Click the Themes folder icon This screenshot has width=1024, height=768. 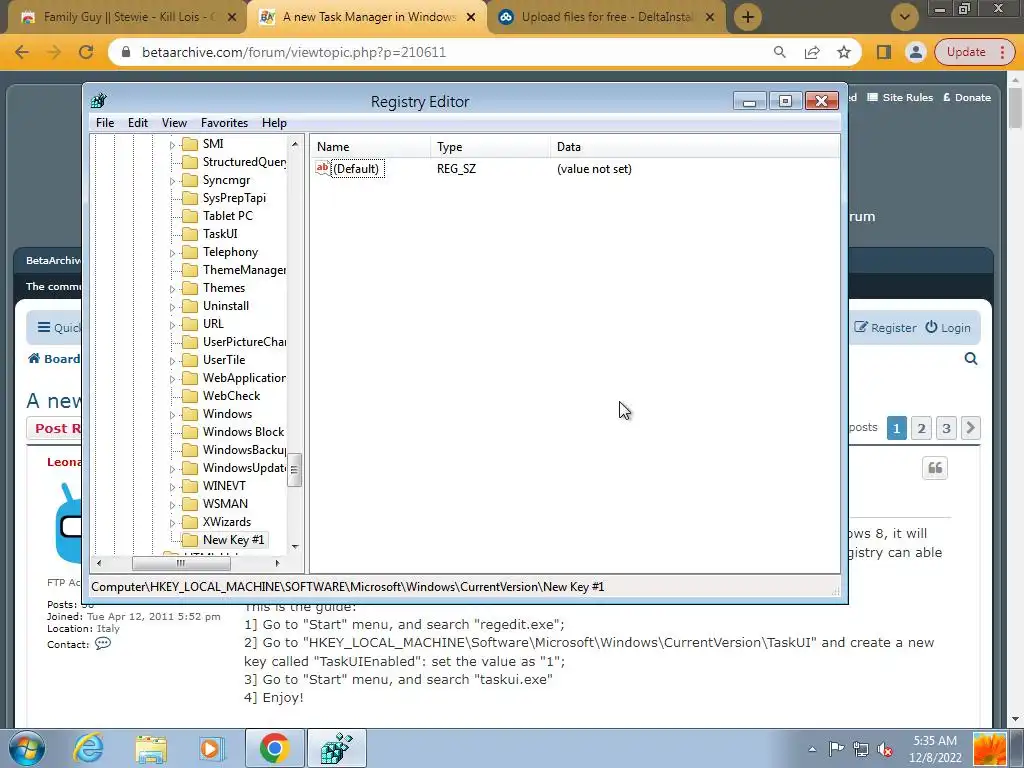click(190, 288)
